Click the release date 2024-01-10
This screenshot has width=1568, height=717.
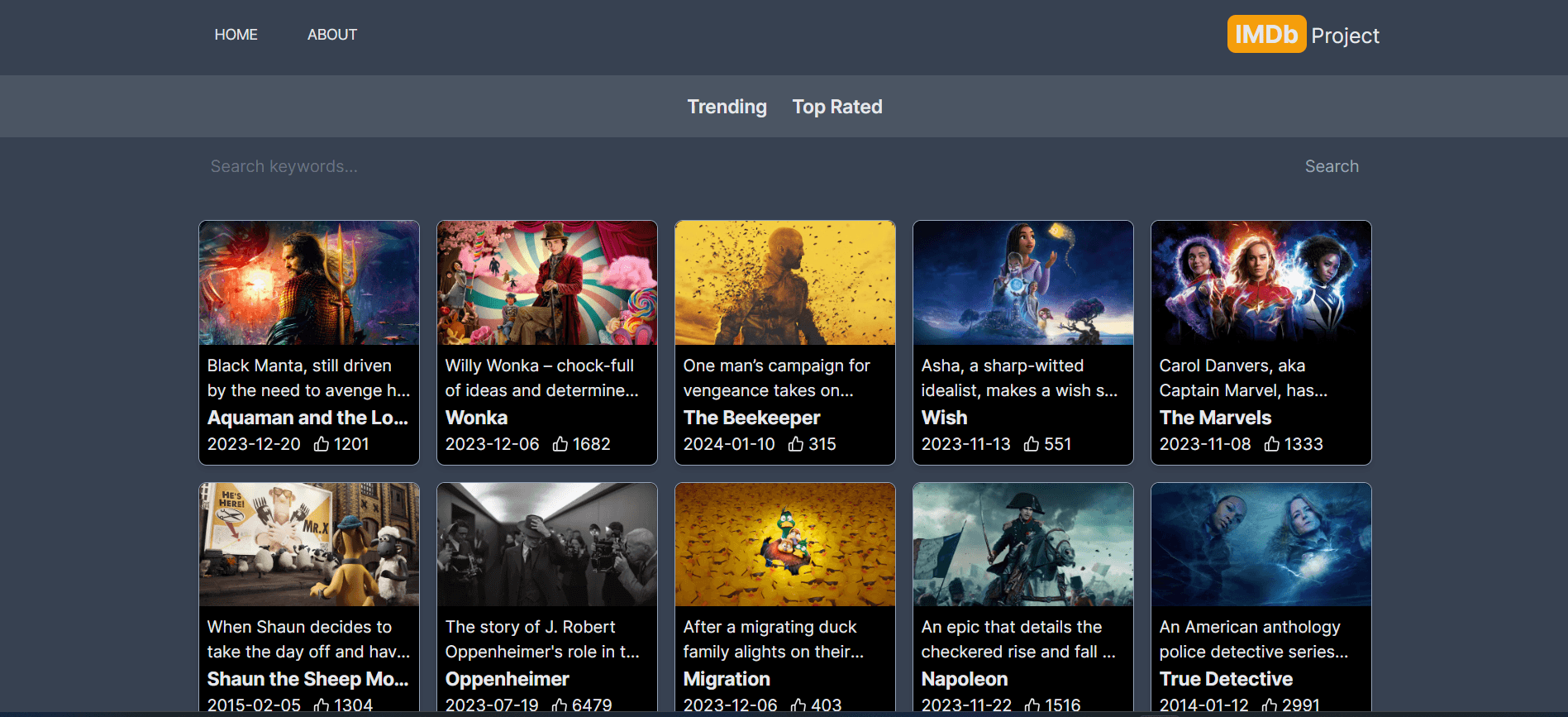click(x=729, y=444)
